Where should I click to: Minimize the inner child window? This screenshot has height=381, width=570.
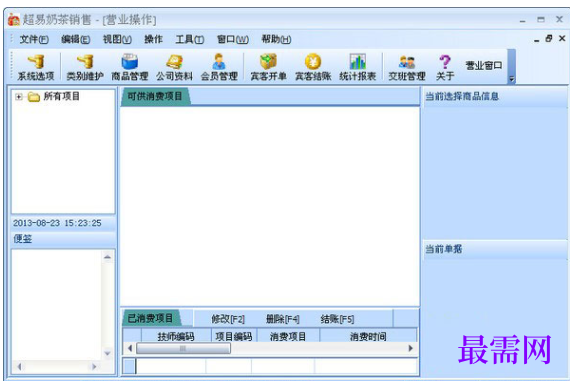pyautogui.click(x=537, y=40)
